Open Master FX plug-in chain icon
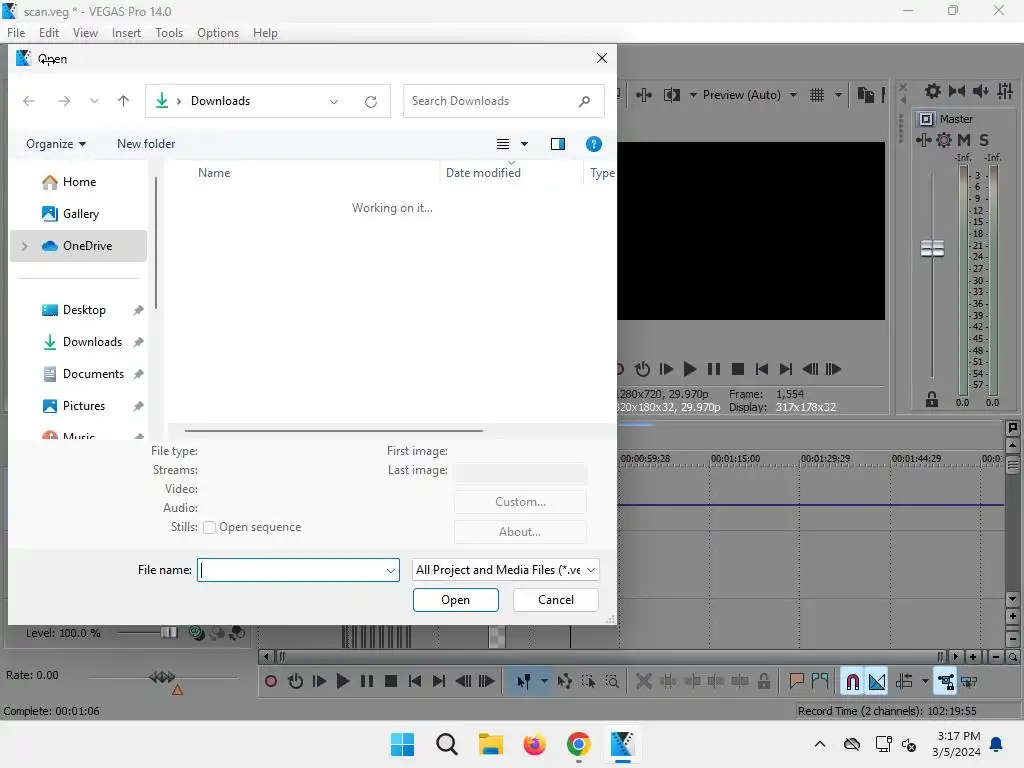 923,139
